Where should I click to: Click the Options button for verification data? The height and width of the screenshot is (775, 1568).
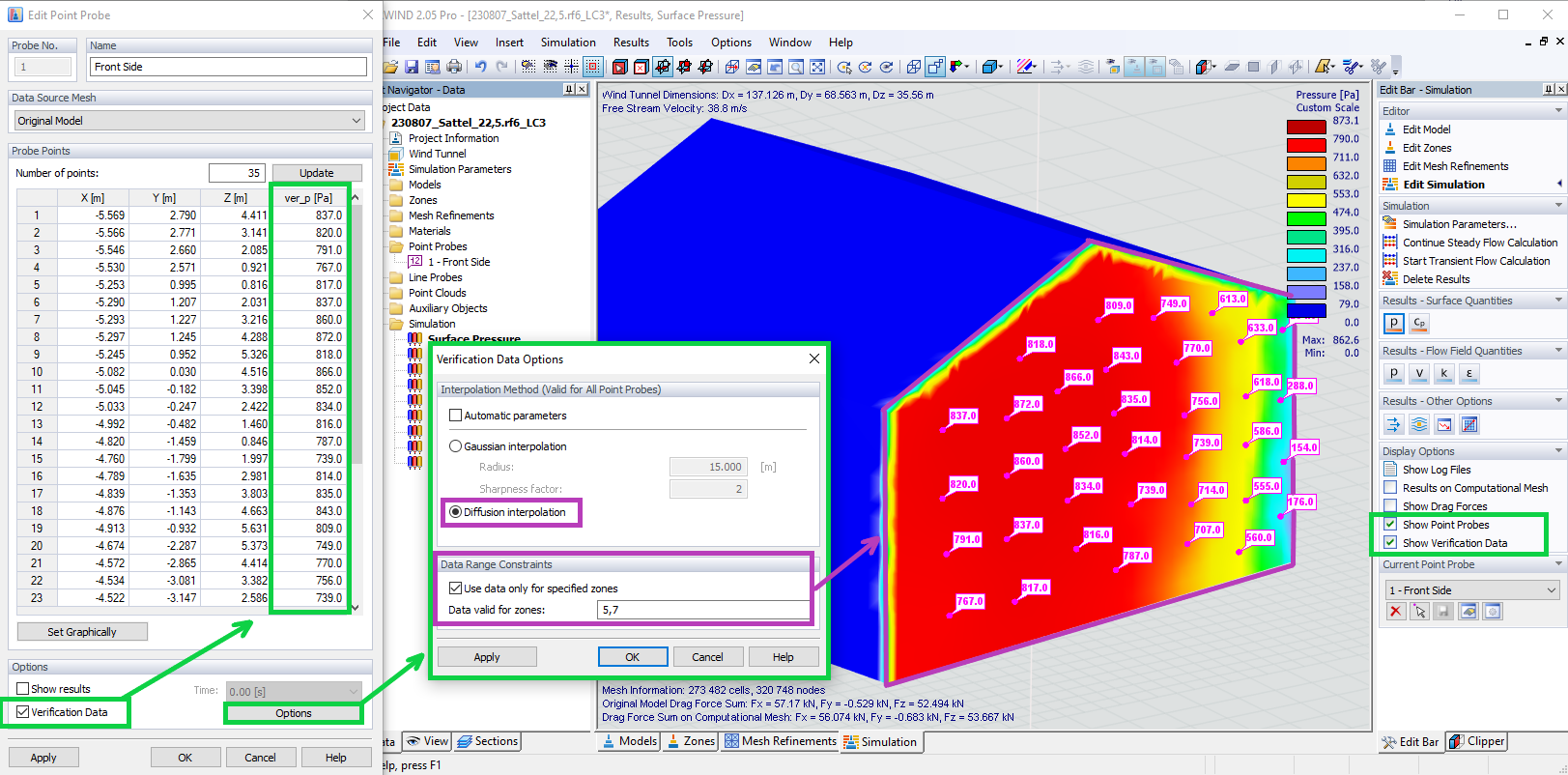(x=294, y=713)
